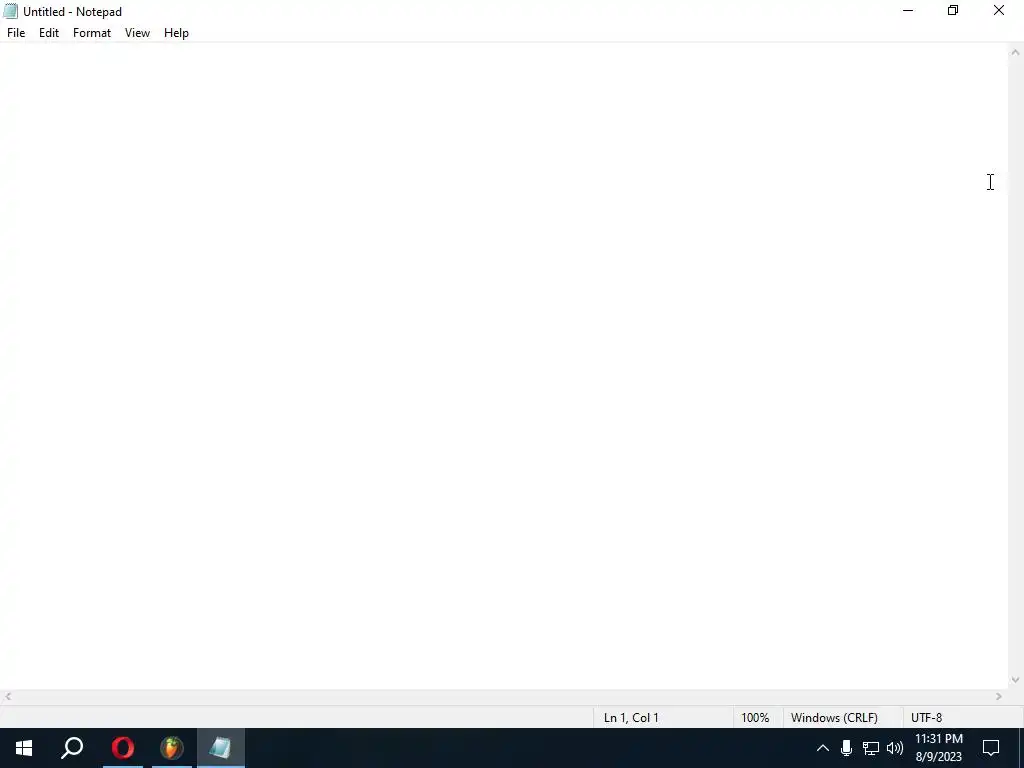Click the horizontal scrollbar left arrow
The height and width of the screenshot is (768, 1024).
tap(7, 697)
